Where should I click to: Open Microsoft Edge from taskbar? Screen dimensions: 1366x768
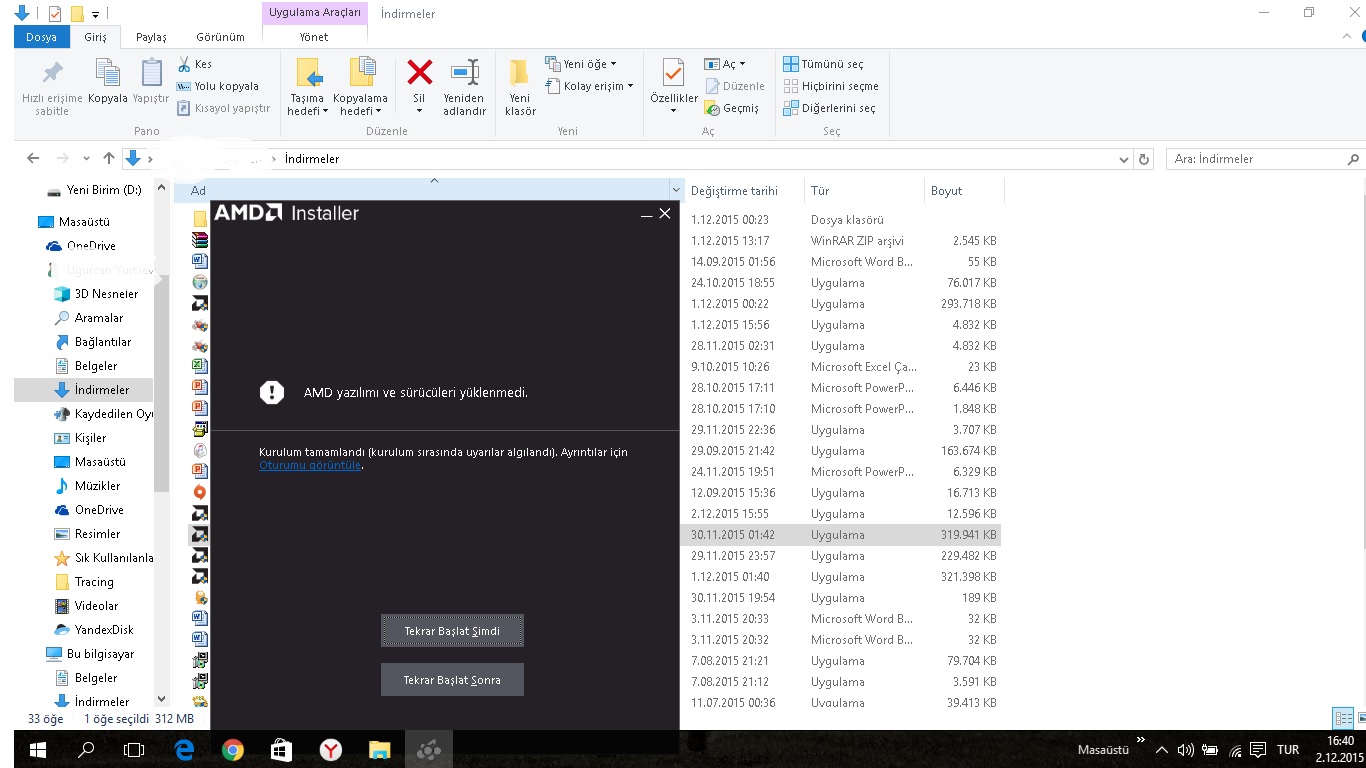(183, 749)
